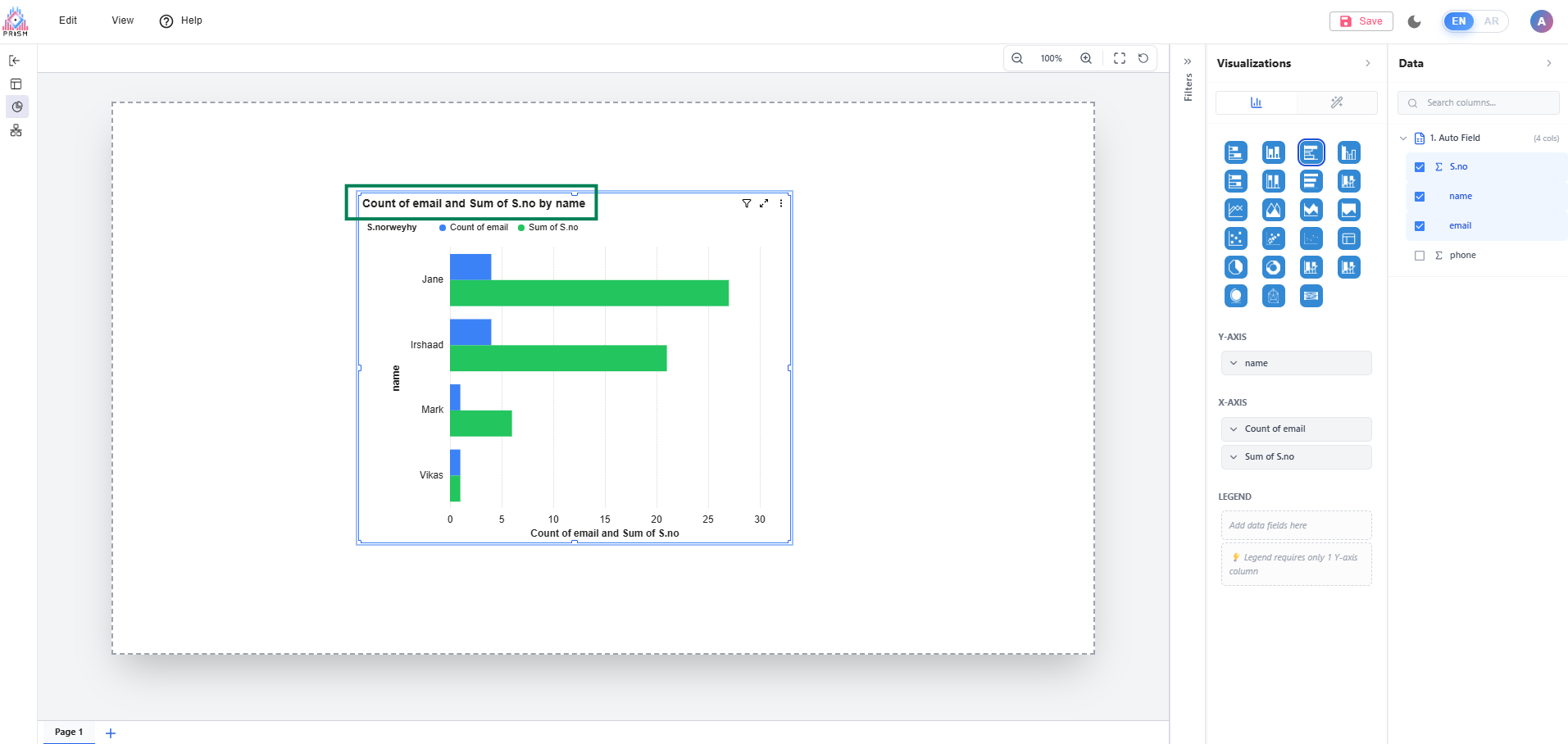Screen dimensions: 1568x744
Task: Open the Edit menu
Action: [x=68, y=20]
